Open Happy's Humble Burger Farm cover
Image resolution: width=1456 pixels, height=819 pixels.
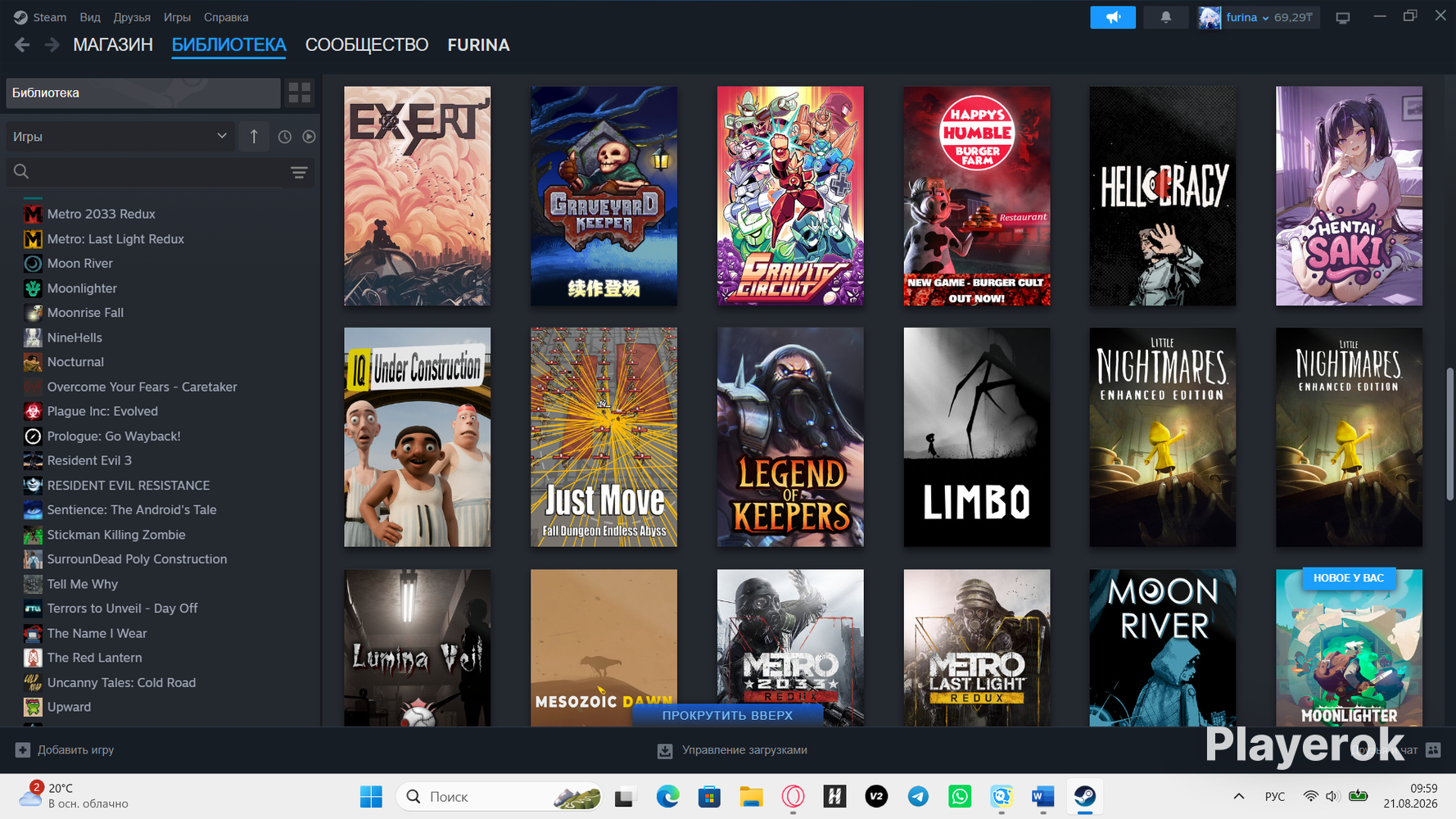(x=977, y=196)
